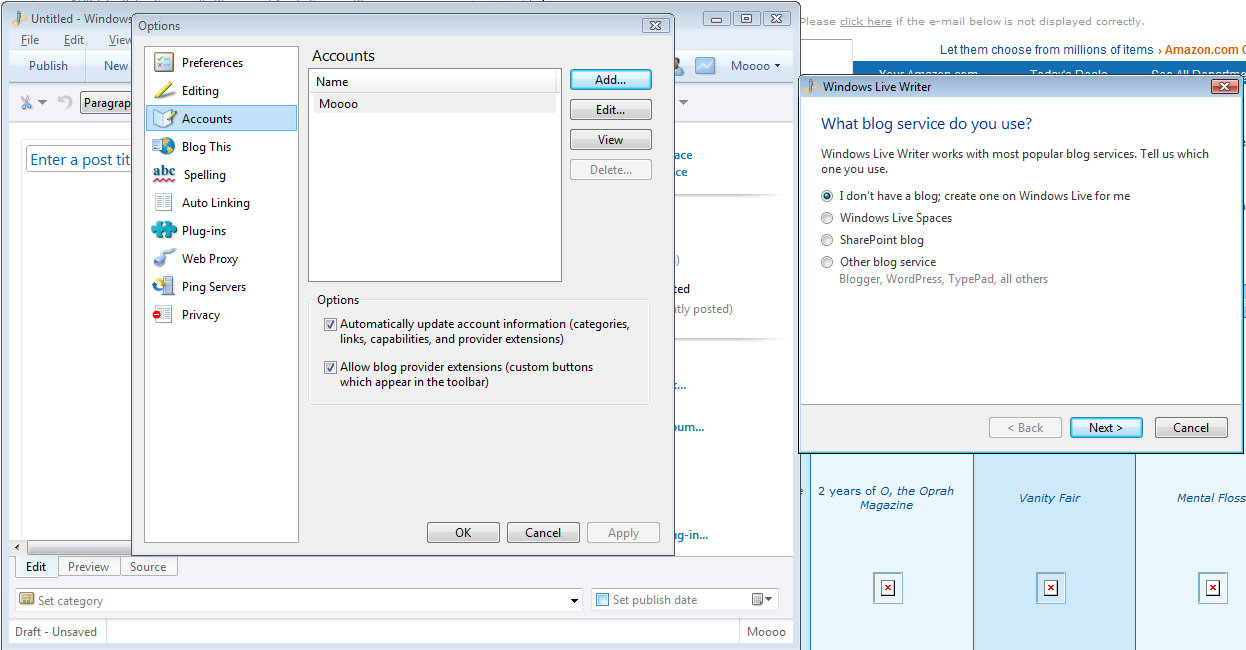Close the Options dialog
The width and height of the screenshot is (1246, 650).
click(x=655, y=25)
